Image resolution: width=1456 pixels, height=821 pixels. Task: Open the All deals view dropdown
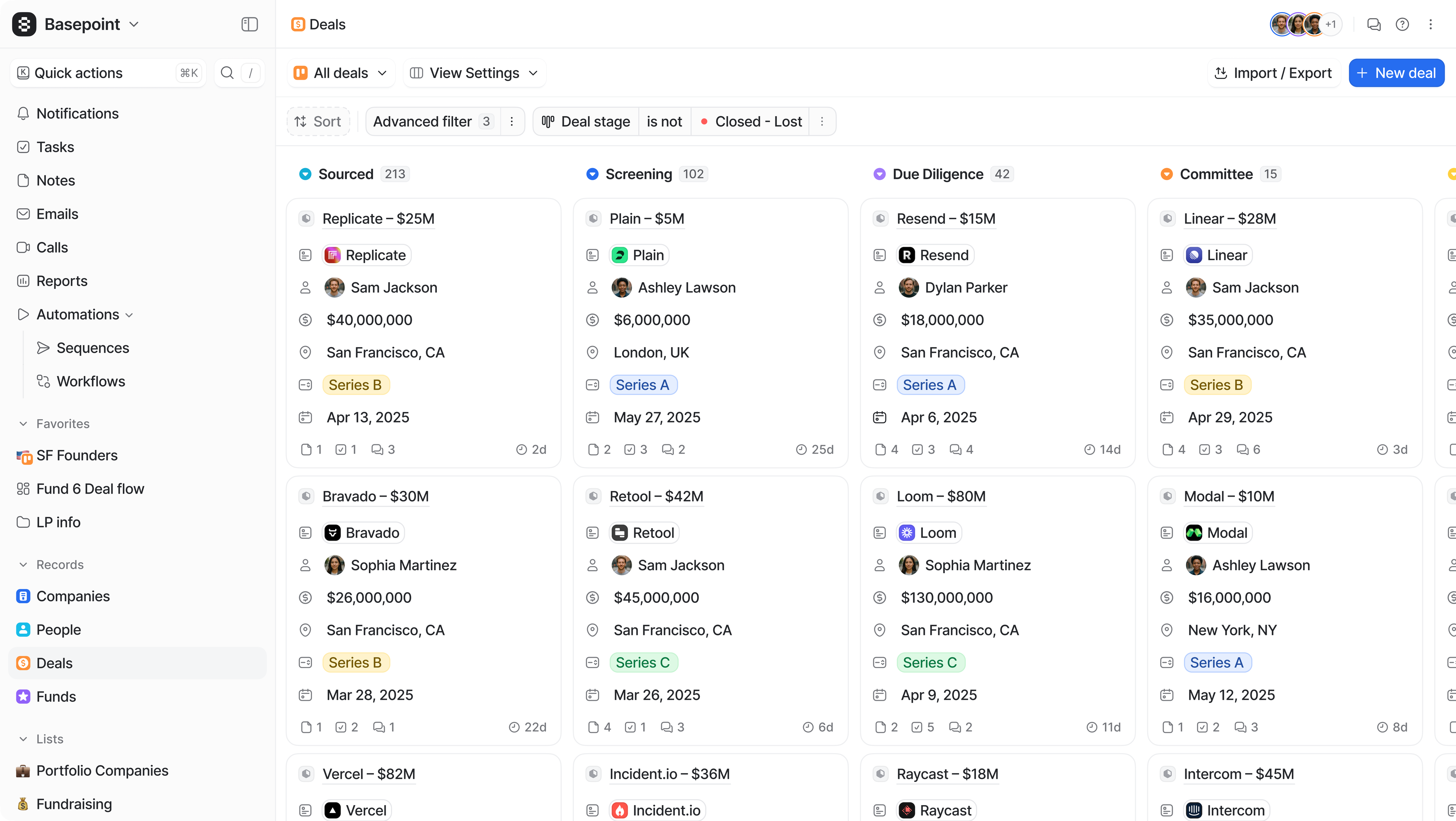[341, 73]
